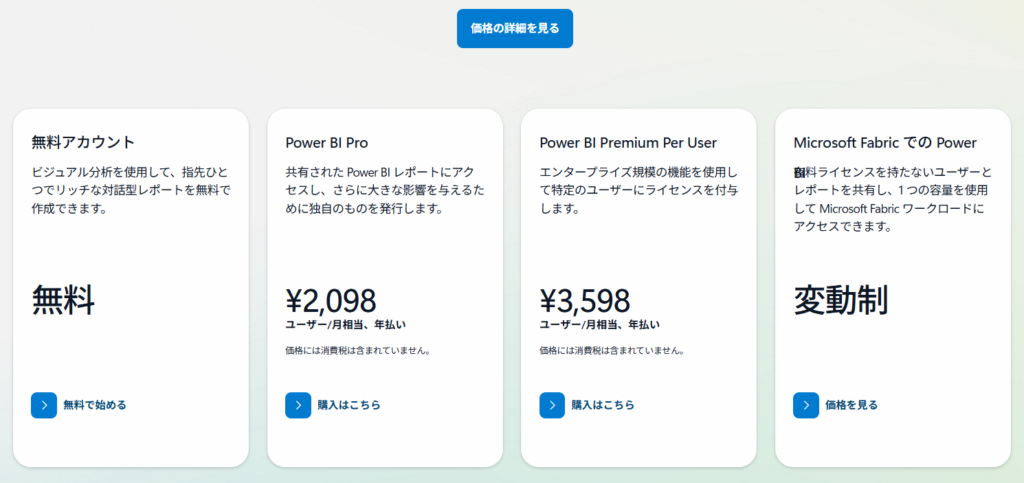Click the arrow icon in Premium Per User card
1024x483 pixels.
552,405
